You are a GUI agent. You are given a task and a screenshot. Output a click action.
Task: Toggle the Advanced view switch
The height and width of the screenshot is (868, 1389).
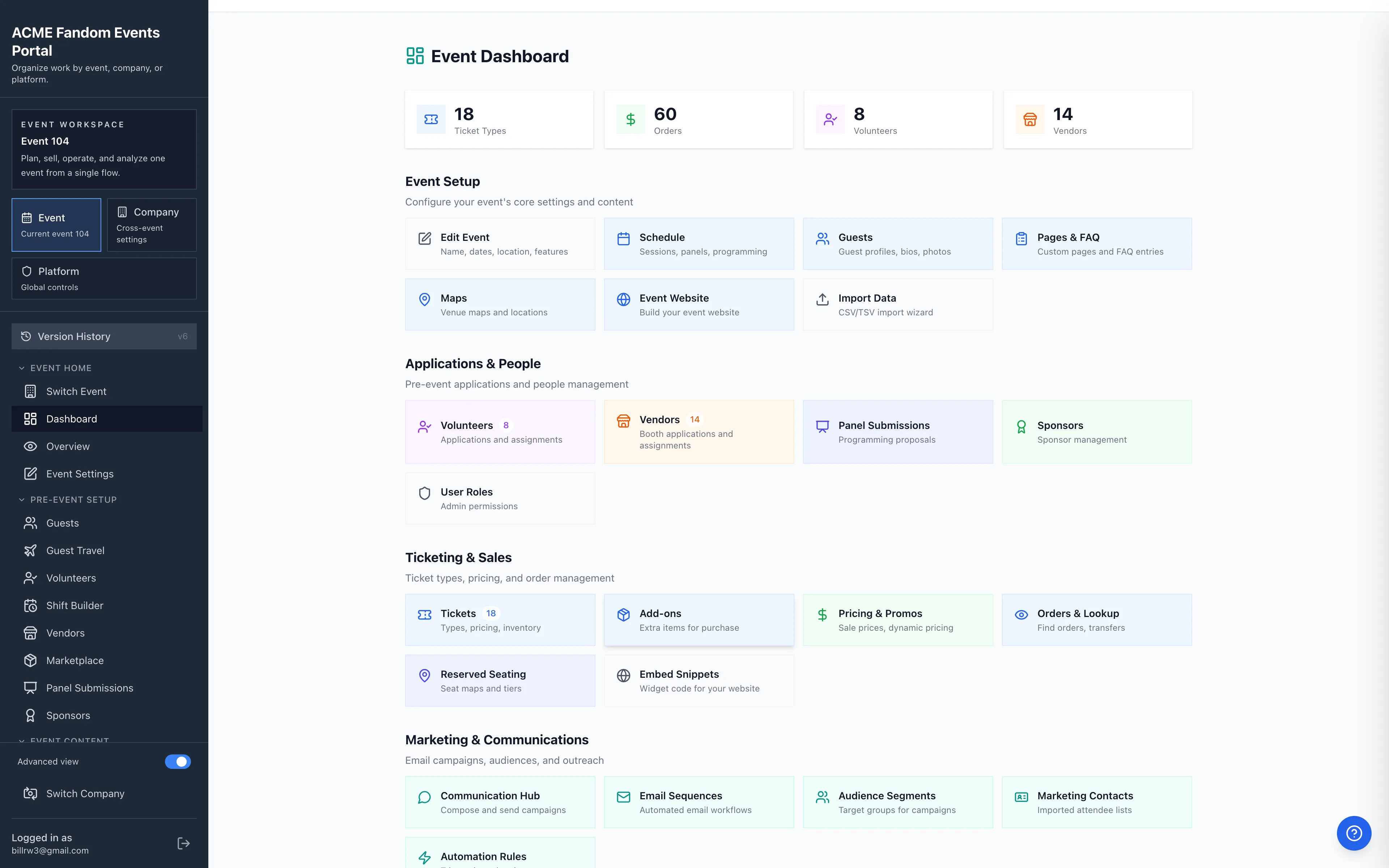[178, 762]
